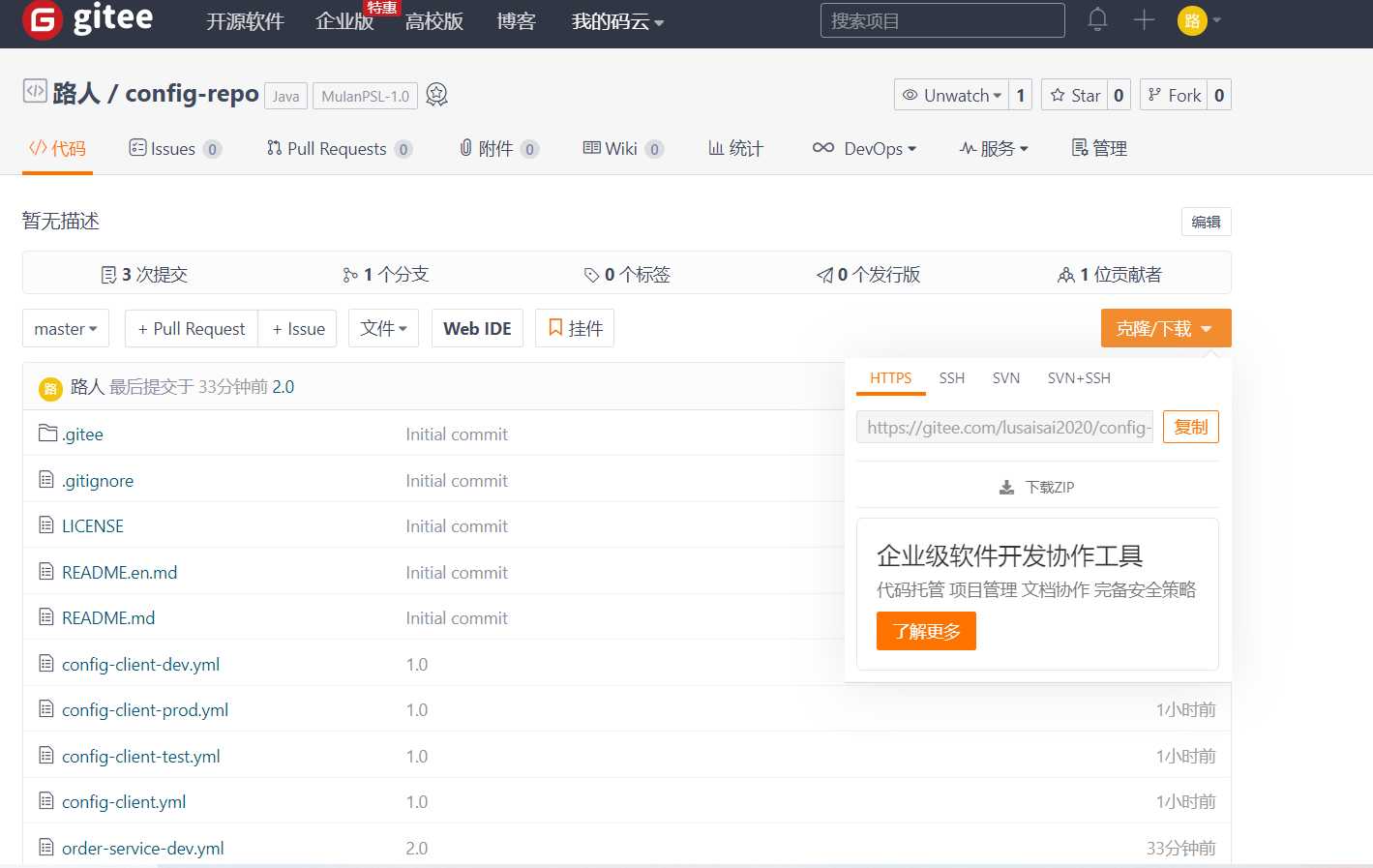Open the README.md file

point(108,617)
